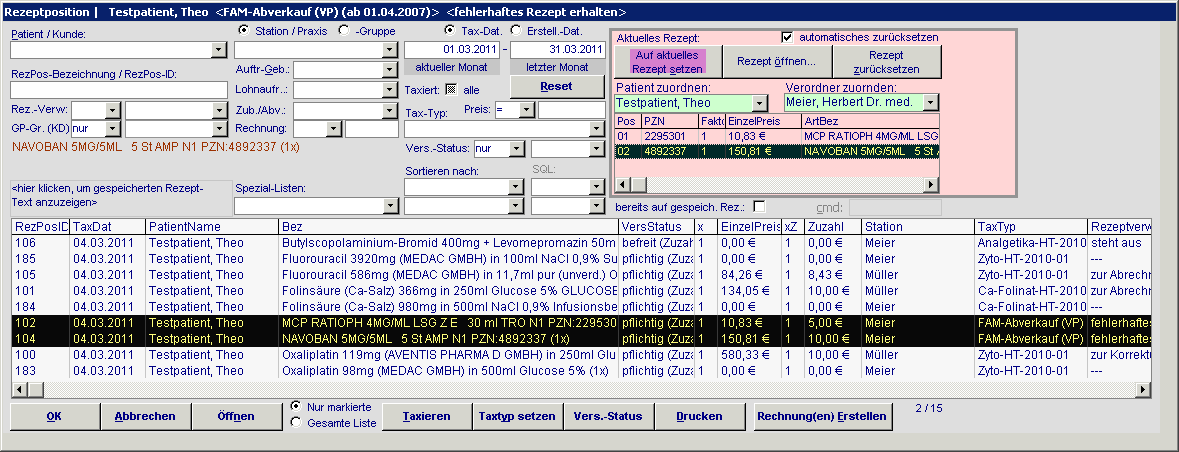Sort by the PatientName column header
This screenshot has height=452, width=1179.
pos(212,226)
